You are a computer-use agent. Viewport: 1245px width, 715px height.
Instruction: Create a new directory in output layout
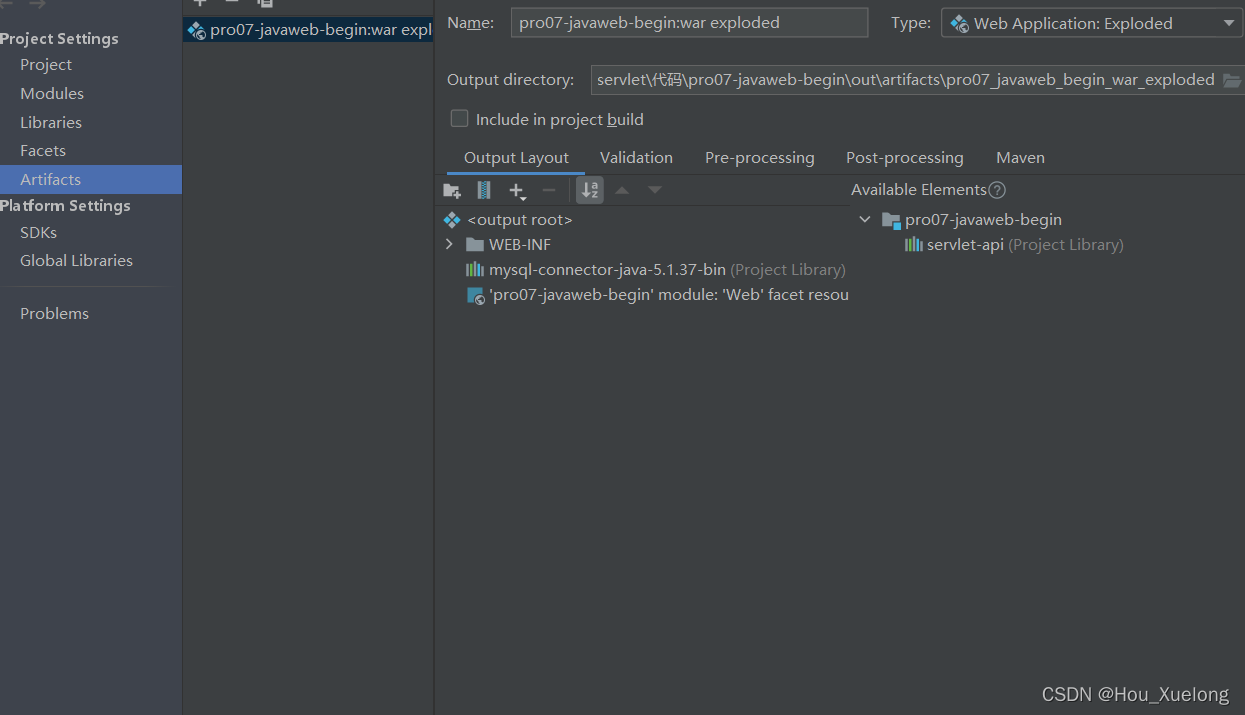(x=451, y=190)
